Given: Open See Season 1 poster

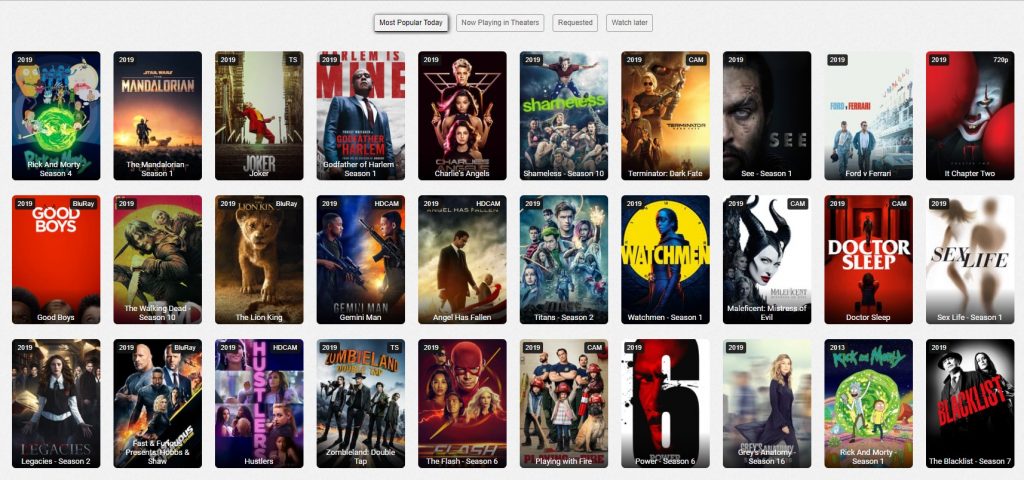Looking at the screenshot, I should pos(767,116).
